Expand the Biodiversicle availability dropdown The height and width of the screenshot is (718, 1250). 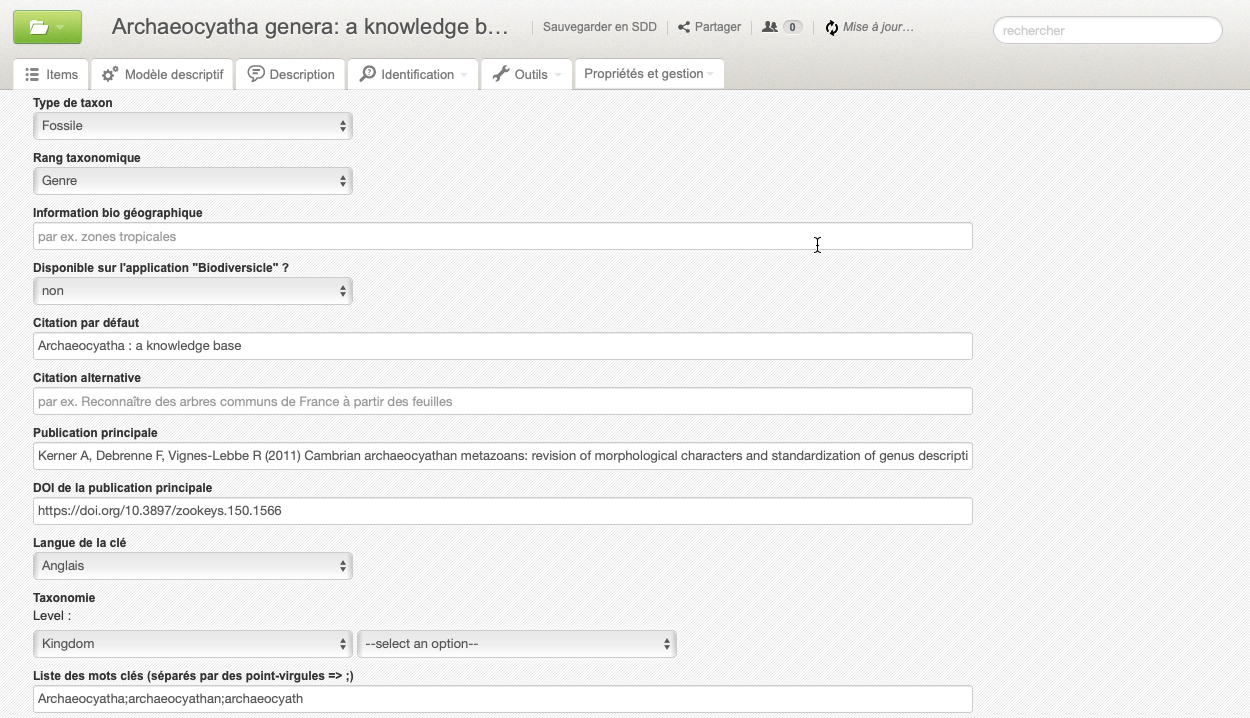(x=192, y=291)
